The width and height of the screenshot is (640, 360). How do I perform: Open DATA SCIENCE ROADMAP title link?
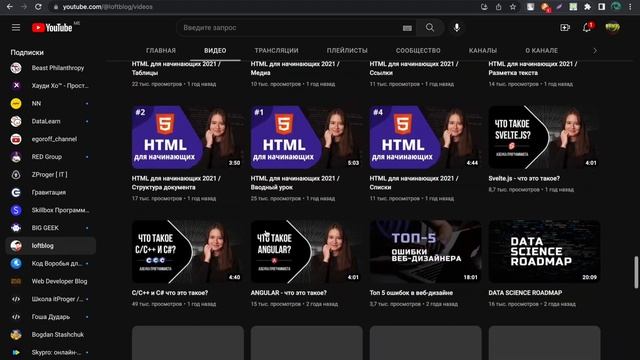[525, 293]
